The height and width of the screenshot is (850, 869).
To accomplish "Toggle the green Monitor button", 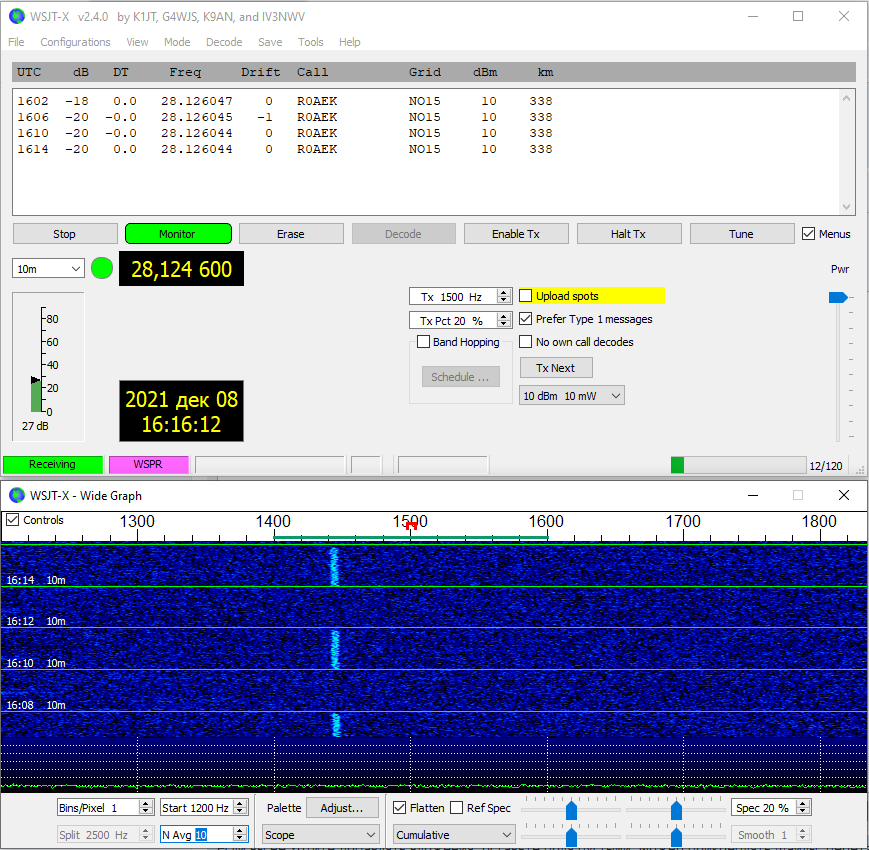I will click(x=178, y=234).
